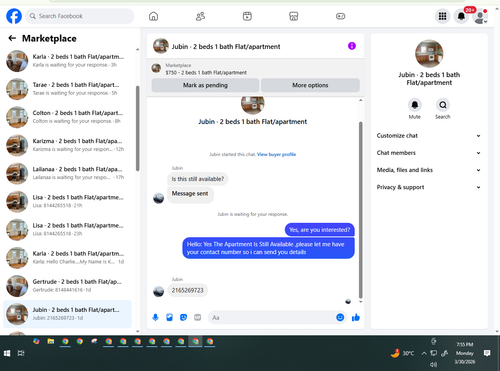500x371 pixels.
Task: Open the Windows action center notifications
Action: click(x=487, y=353)
